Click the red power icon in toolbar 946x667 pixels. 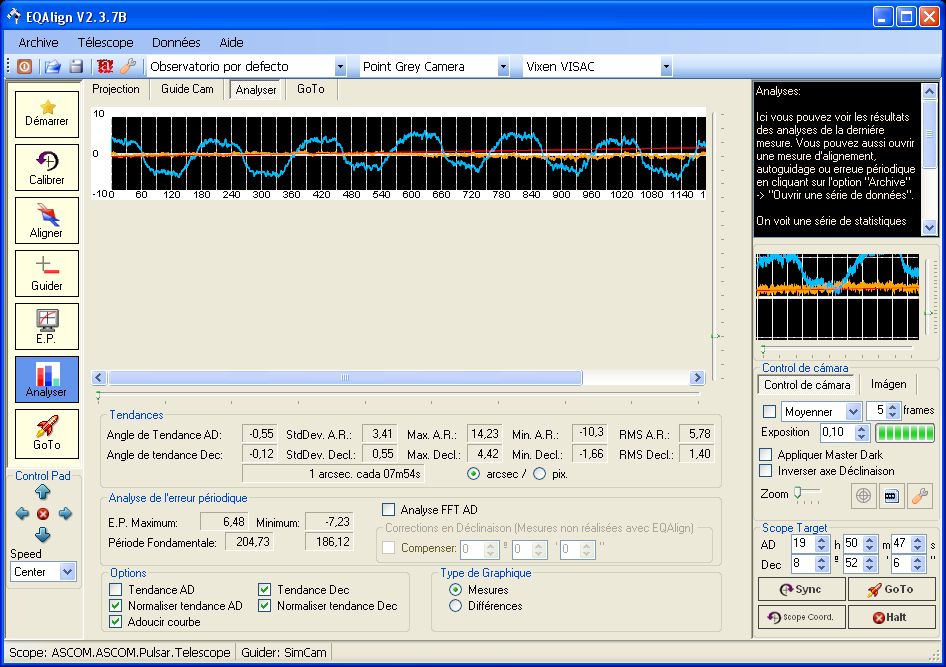[24, 66]
